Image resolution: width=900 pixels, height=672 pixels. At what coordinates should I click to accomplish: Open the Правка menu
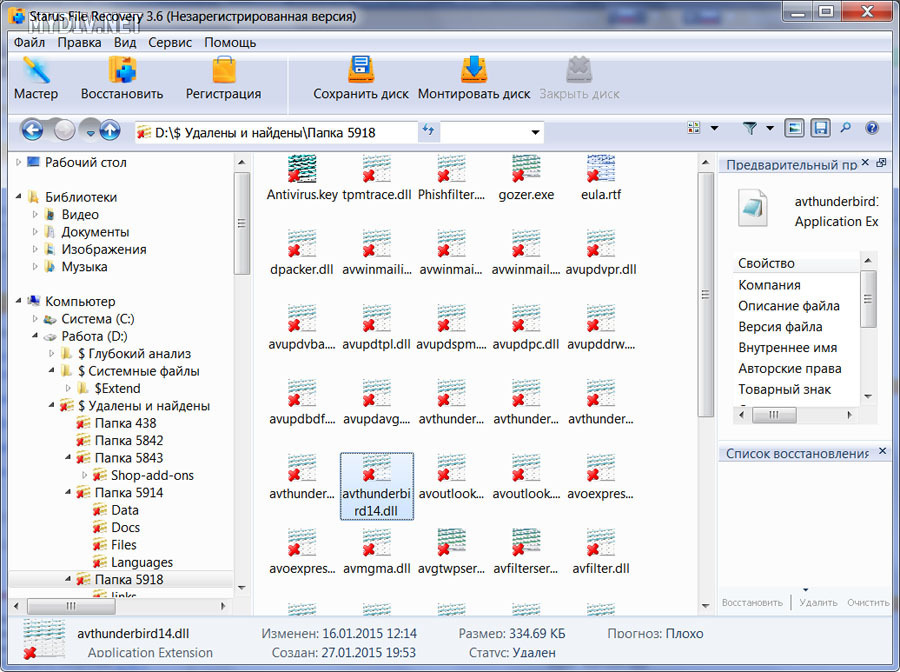coord(79,43)
